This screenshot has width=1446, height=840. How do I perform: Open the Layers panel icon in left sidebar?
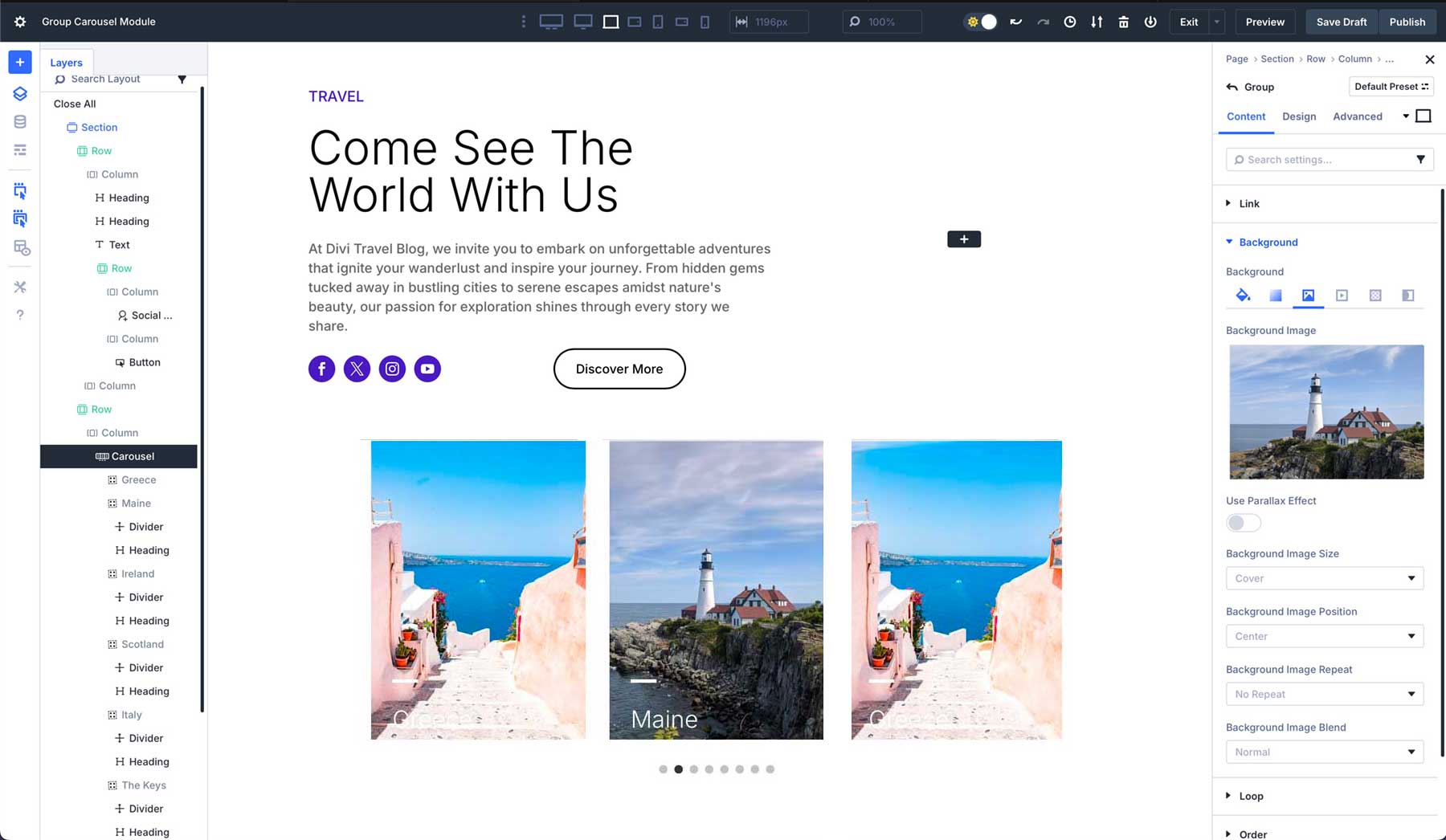tap(19, 93)
